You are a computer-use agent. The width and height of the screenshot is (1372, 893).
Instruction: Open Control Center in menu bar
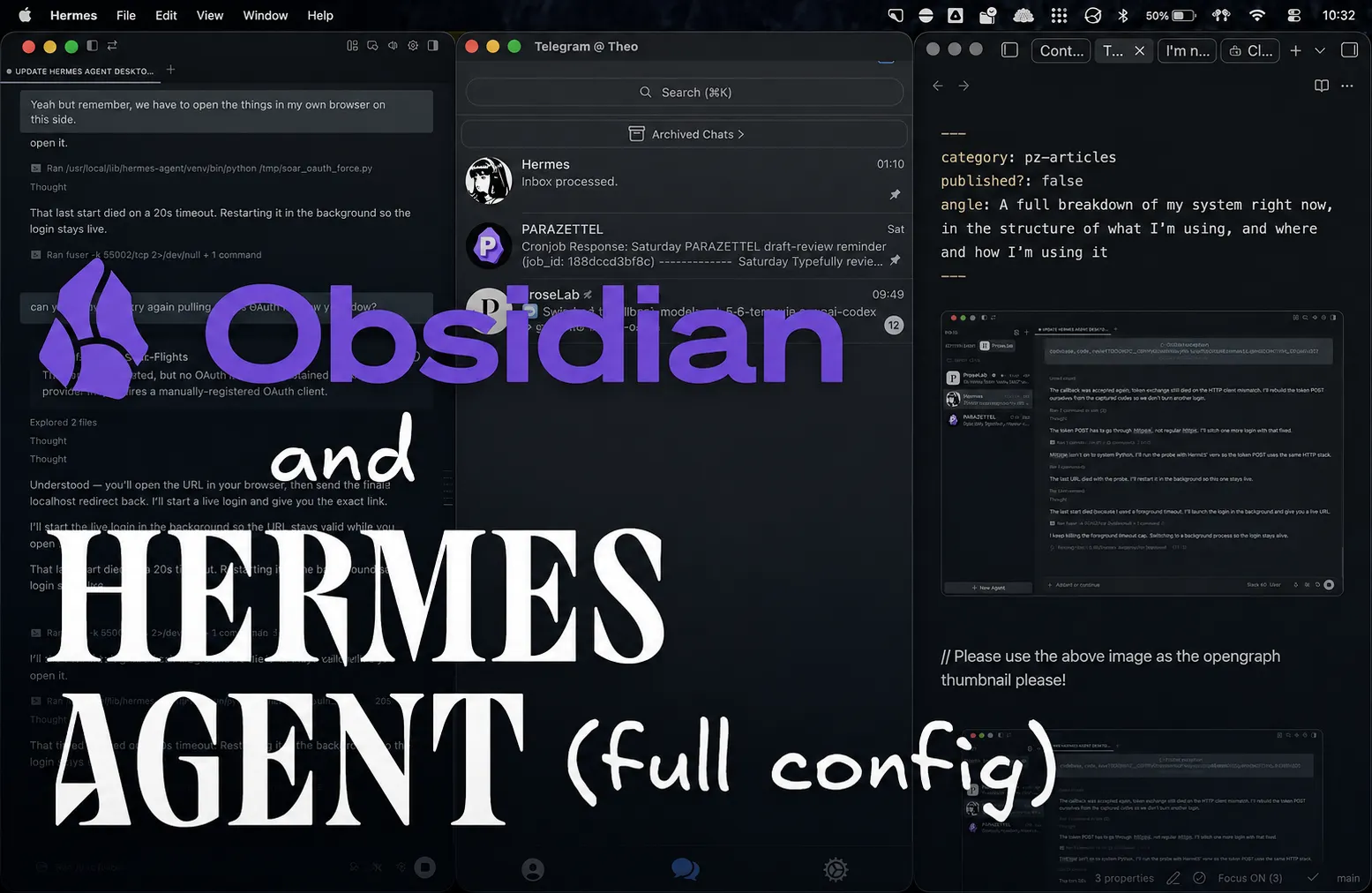1294,15
